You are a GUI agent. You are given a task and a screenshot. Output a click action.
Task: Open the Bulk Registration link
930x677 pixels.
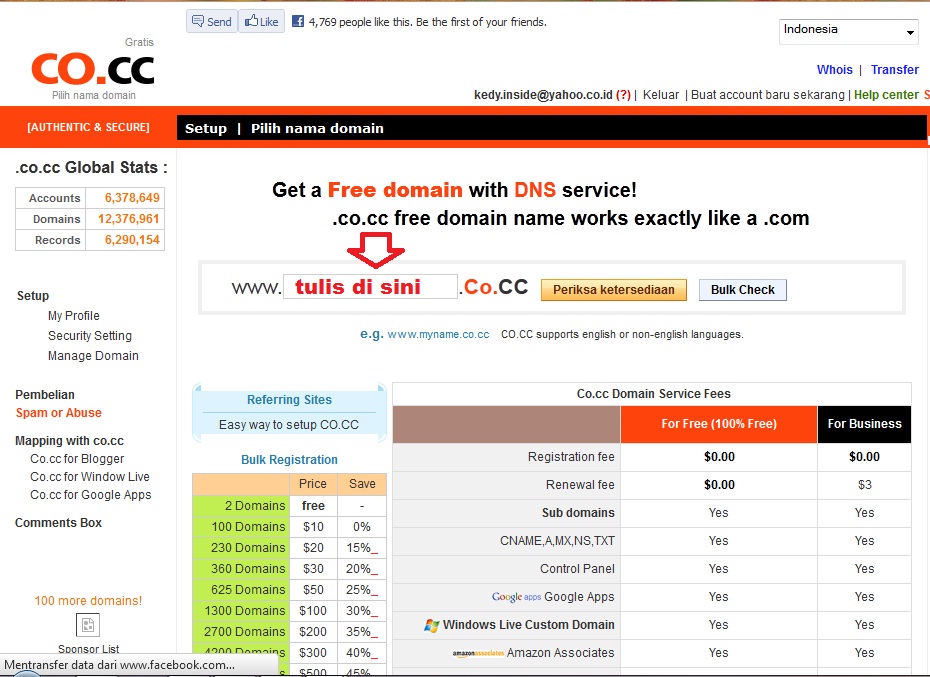[289, 460]
